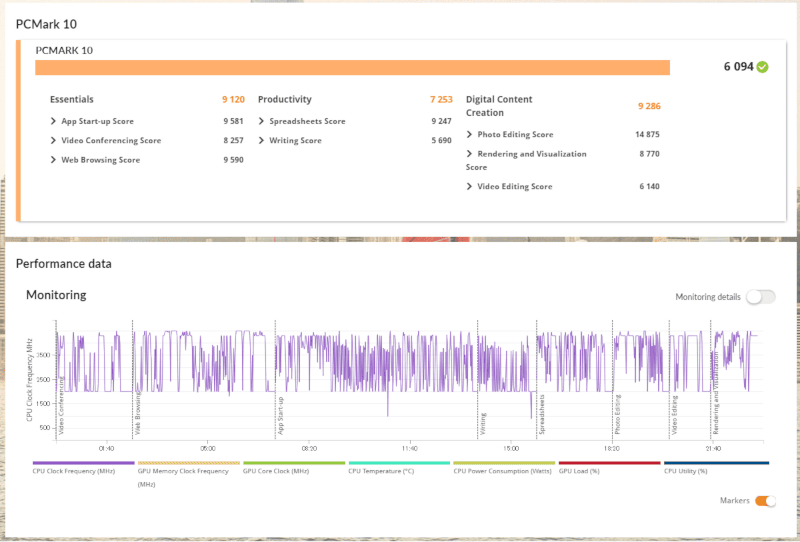Screen dimensions: 800x542
Task: Click the orange PCMark 10 score bar
Action: 352,67
